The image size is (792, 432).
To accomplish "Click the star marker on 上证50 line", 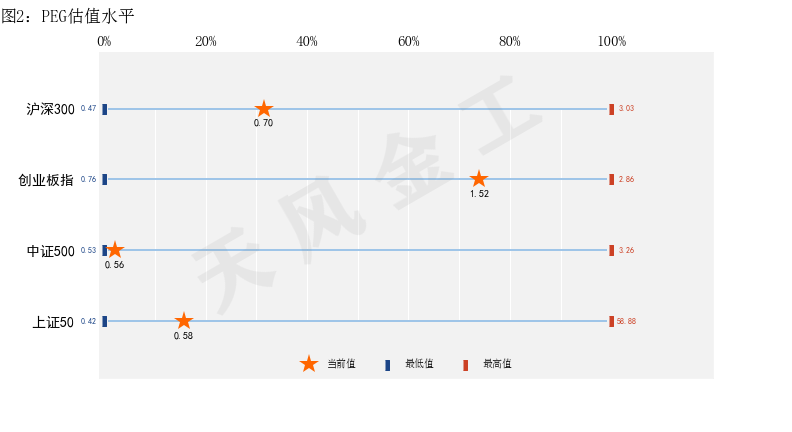I will (184, 321).
